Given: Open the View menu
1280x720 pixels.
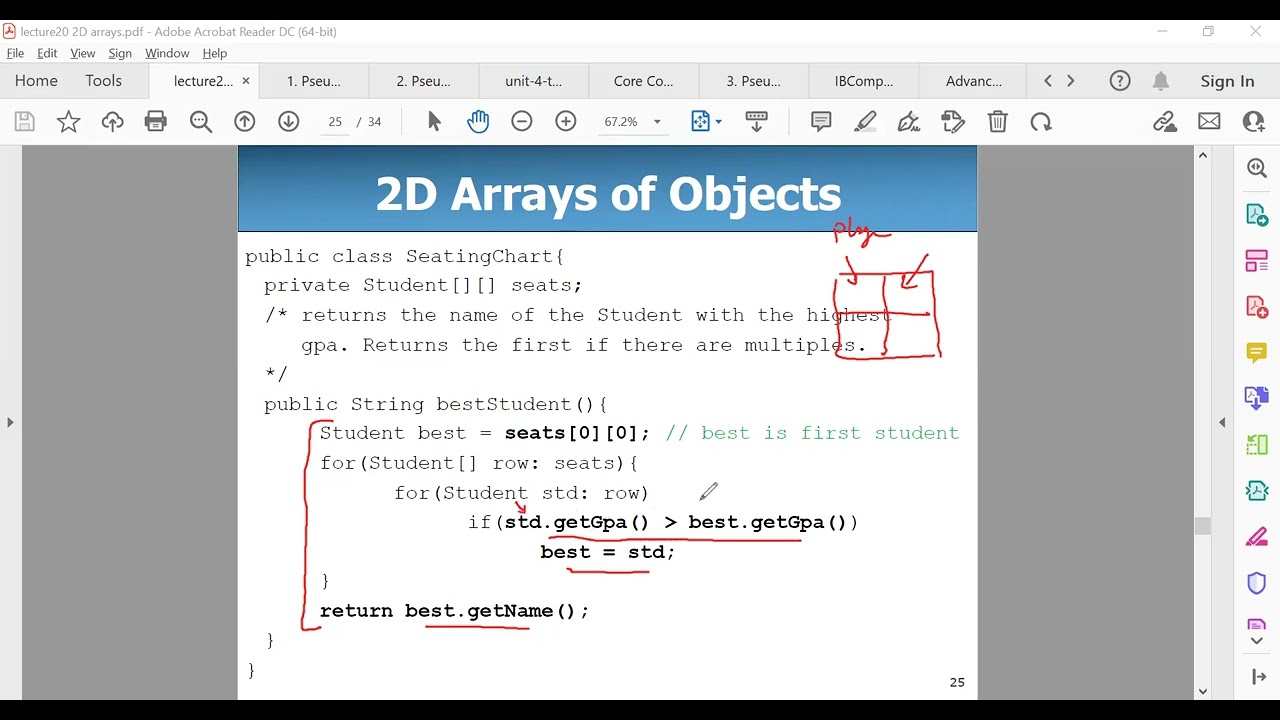Looking at the screenshot, I should 83,53.
